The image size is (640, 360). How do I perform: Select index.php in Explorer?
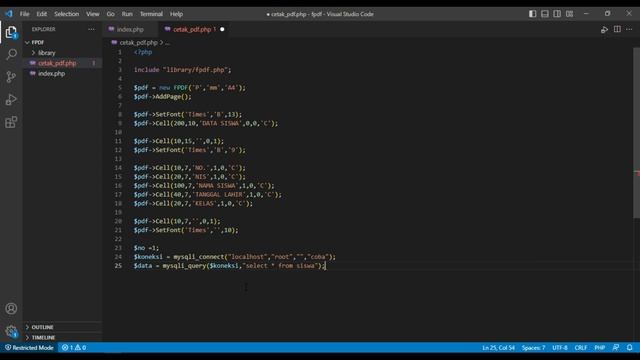(51, 73)
